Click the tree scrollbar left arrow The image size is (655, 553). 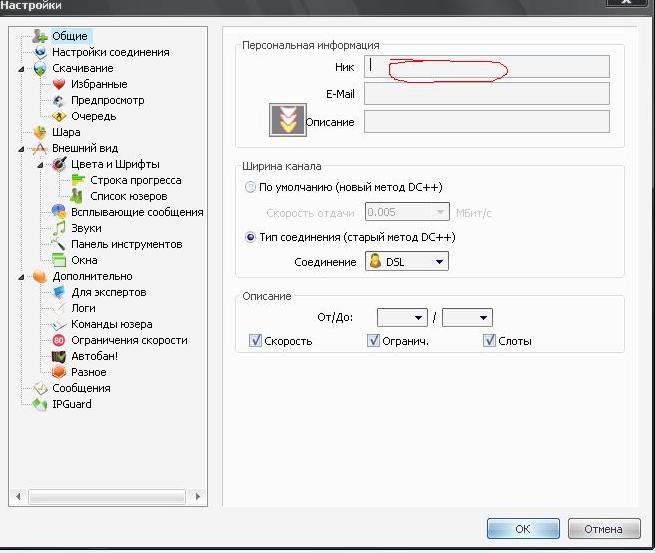(18, 497)
